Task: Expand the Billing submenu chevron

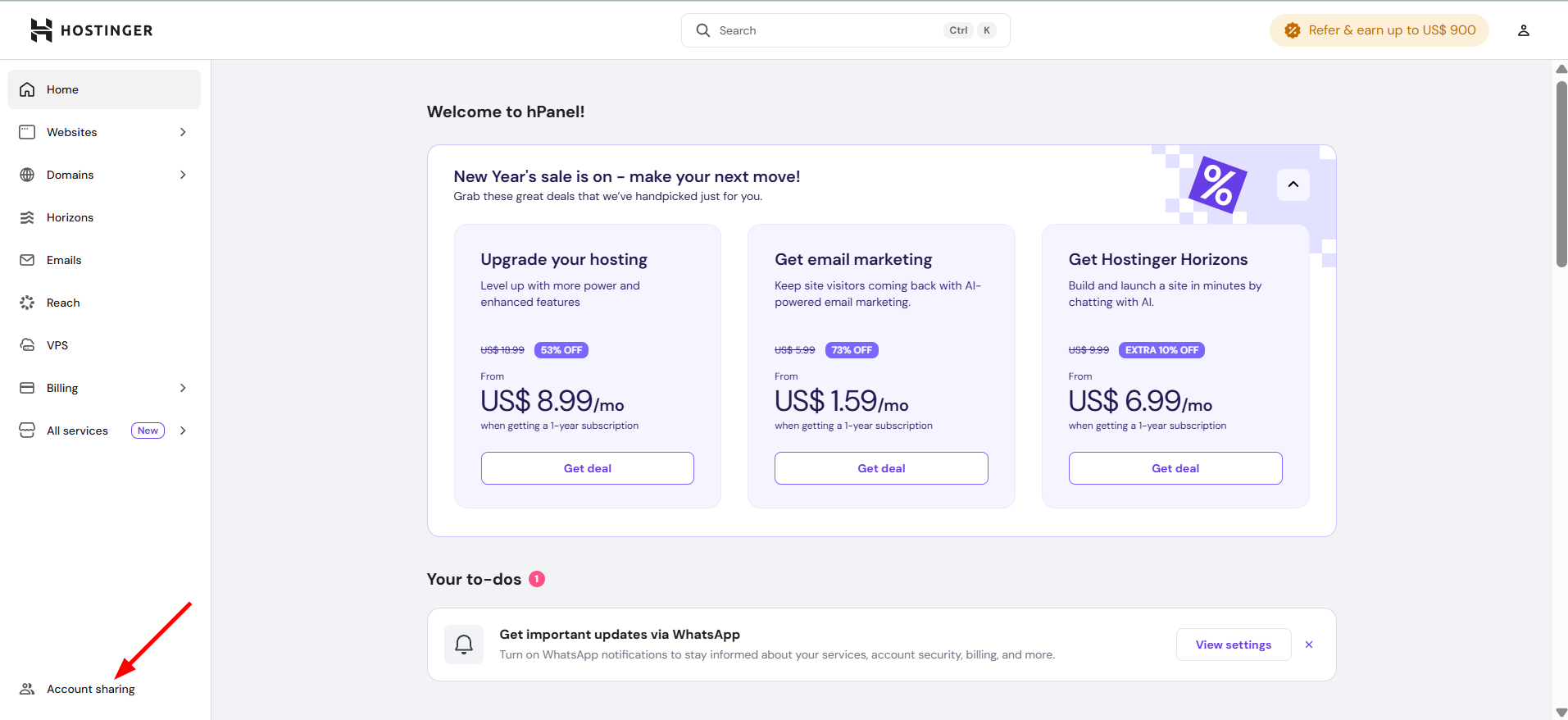Action: tap(183, 388)
